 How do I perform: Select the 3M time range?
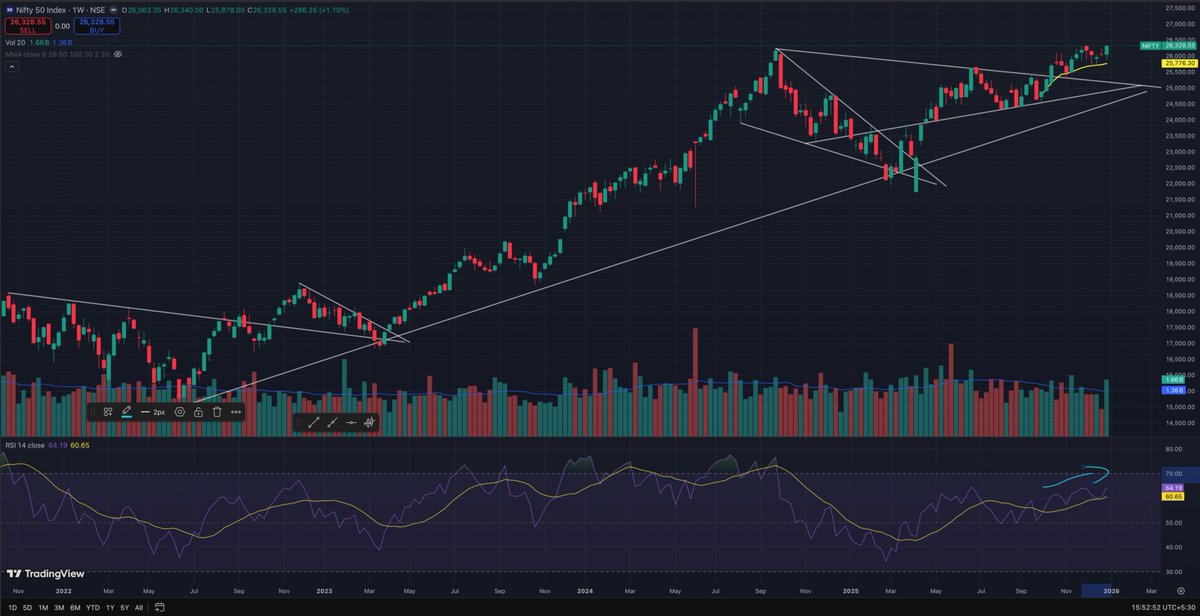click(x=59, y=607)
